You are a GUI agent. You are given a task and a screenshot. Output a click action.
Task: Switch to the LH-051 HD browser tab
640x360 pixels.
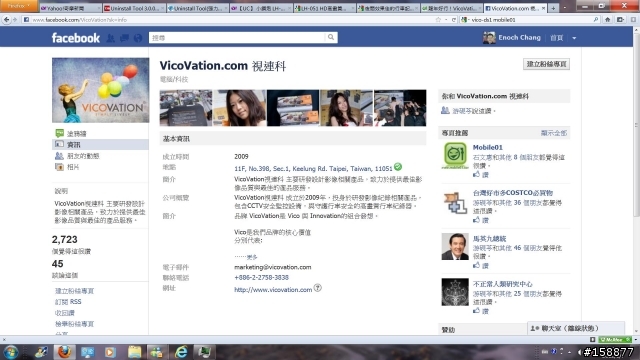324,8
